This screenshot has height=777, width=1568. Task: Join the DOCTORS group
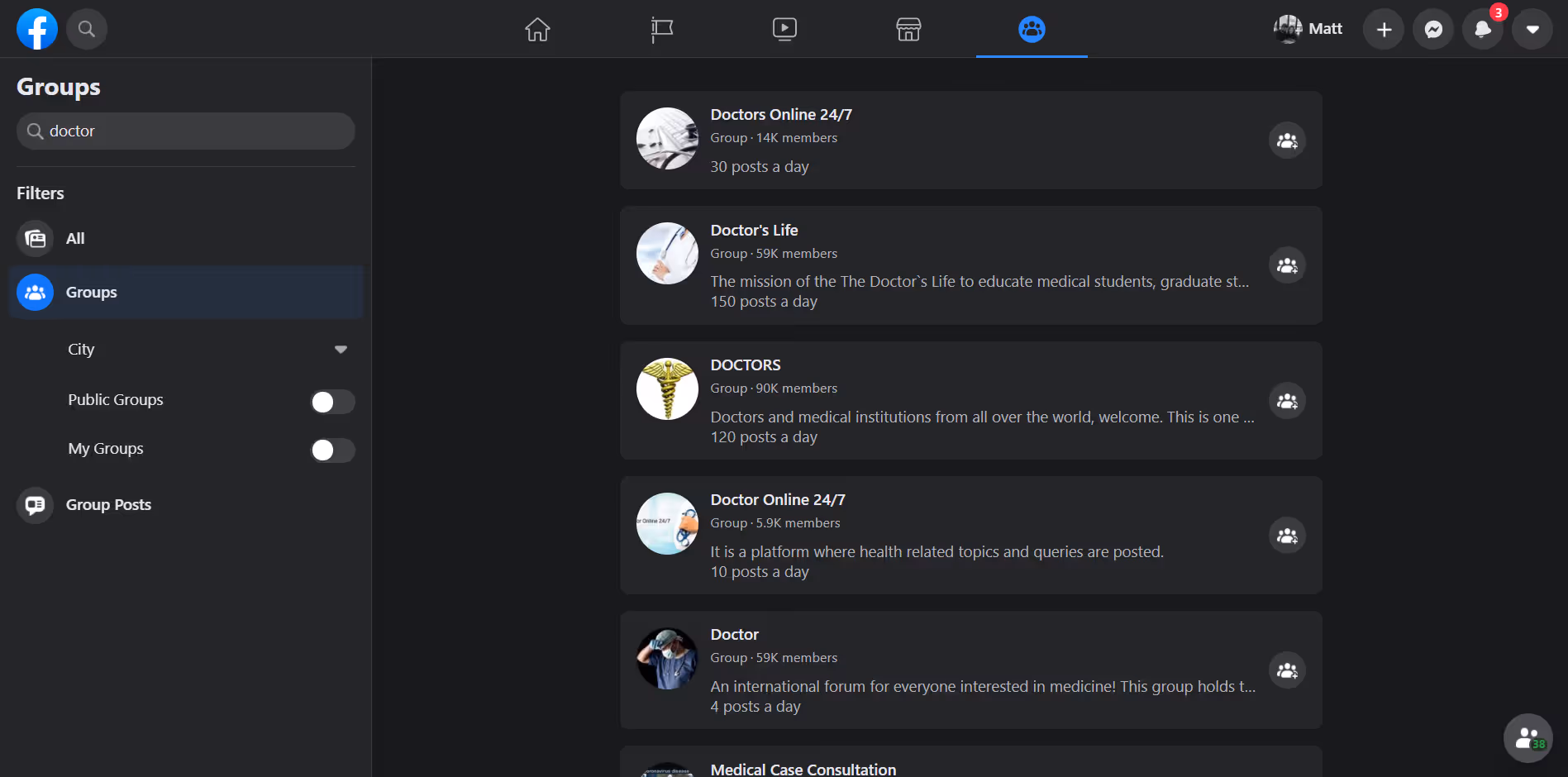click(1287, 401)
